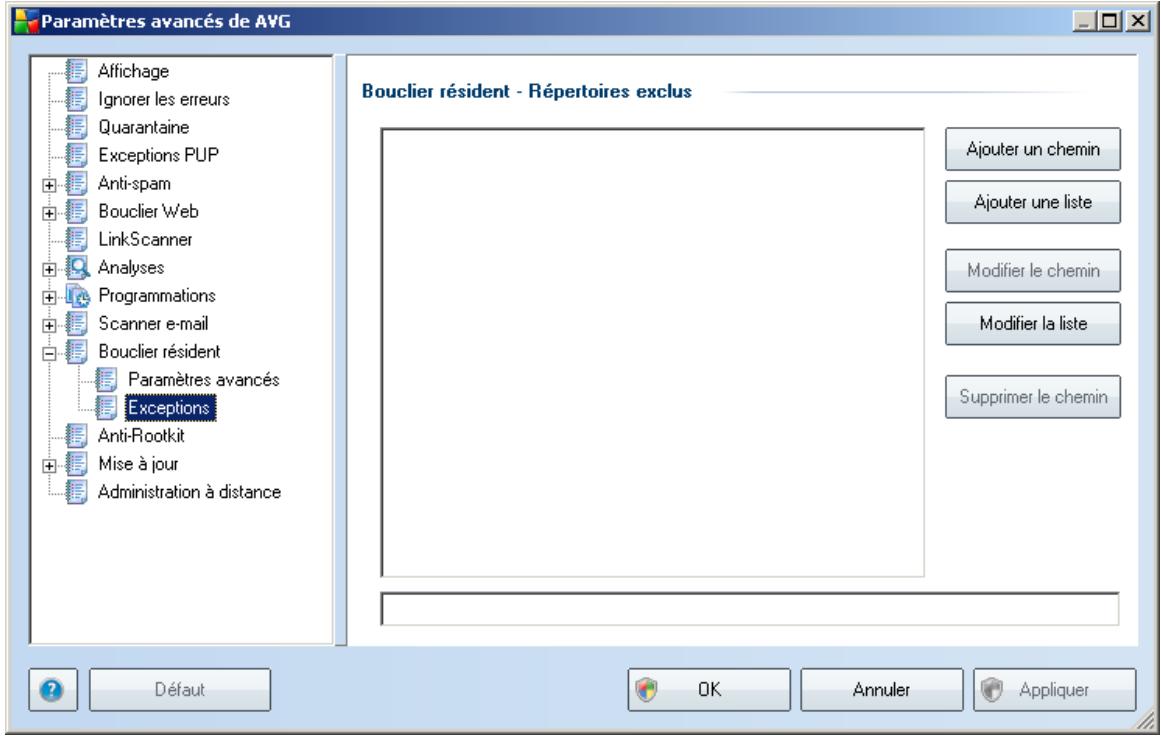
Task: Select the Analyses tree entry
Action: pyautogui.click(x=131, y=268)
